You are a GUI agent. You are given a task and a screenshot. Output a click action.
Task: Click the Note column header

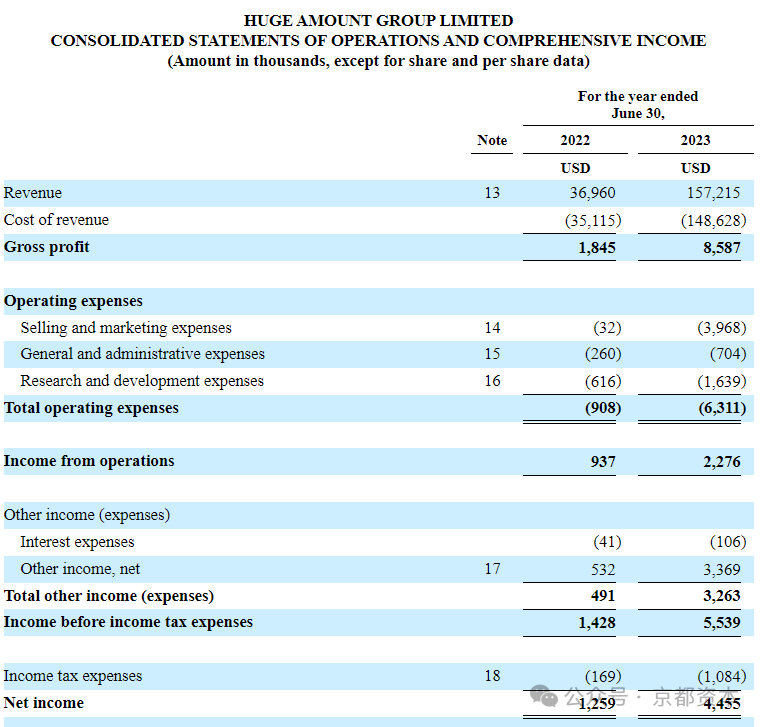(x=492, y=140)
